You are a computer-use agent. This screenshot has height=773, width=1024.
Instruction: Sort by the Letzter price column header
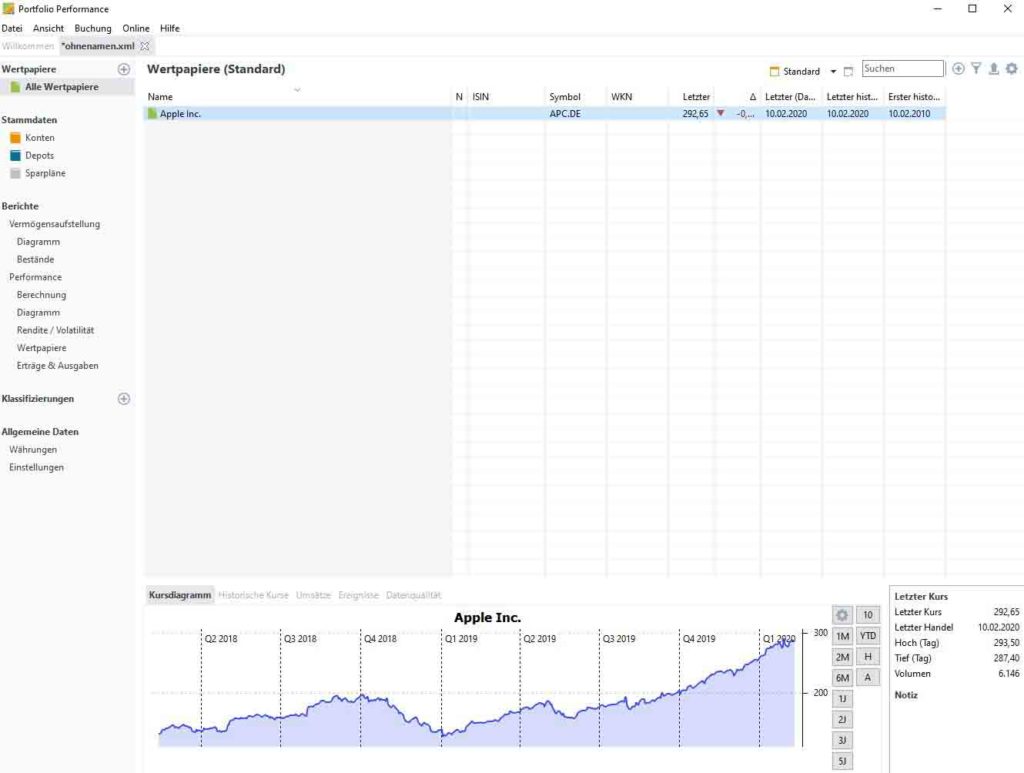coord(692,97)
